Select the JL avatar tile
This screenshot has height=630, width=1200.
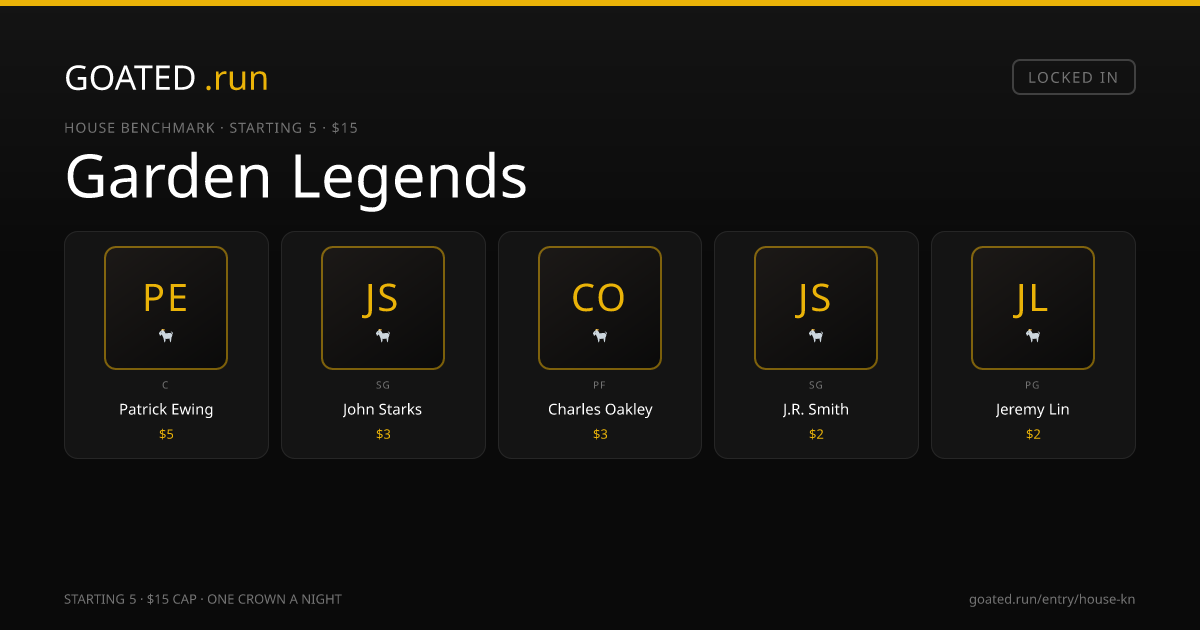[x=1033, y=308]
